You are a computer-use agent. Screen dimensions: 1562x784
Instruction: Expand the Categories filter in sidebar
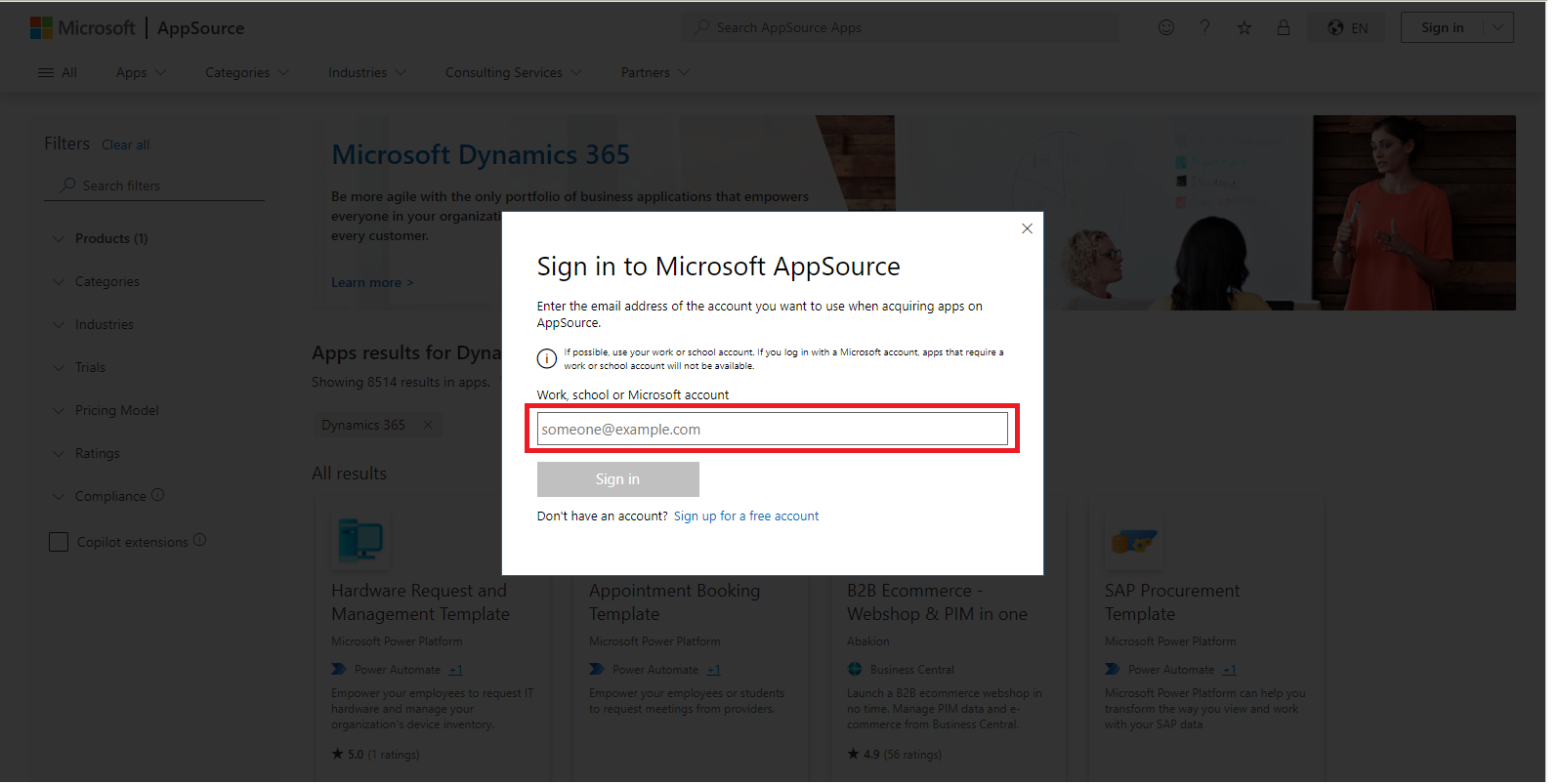click(97, 281)
